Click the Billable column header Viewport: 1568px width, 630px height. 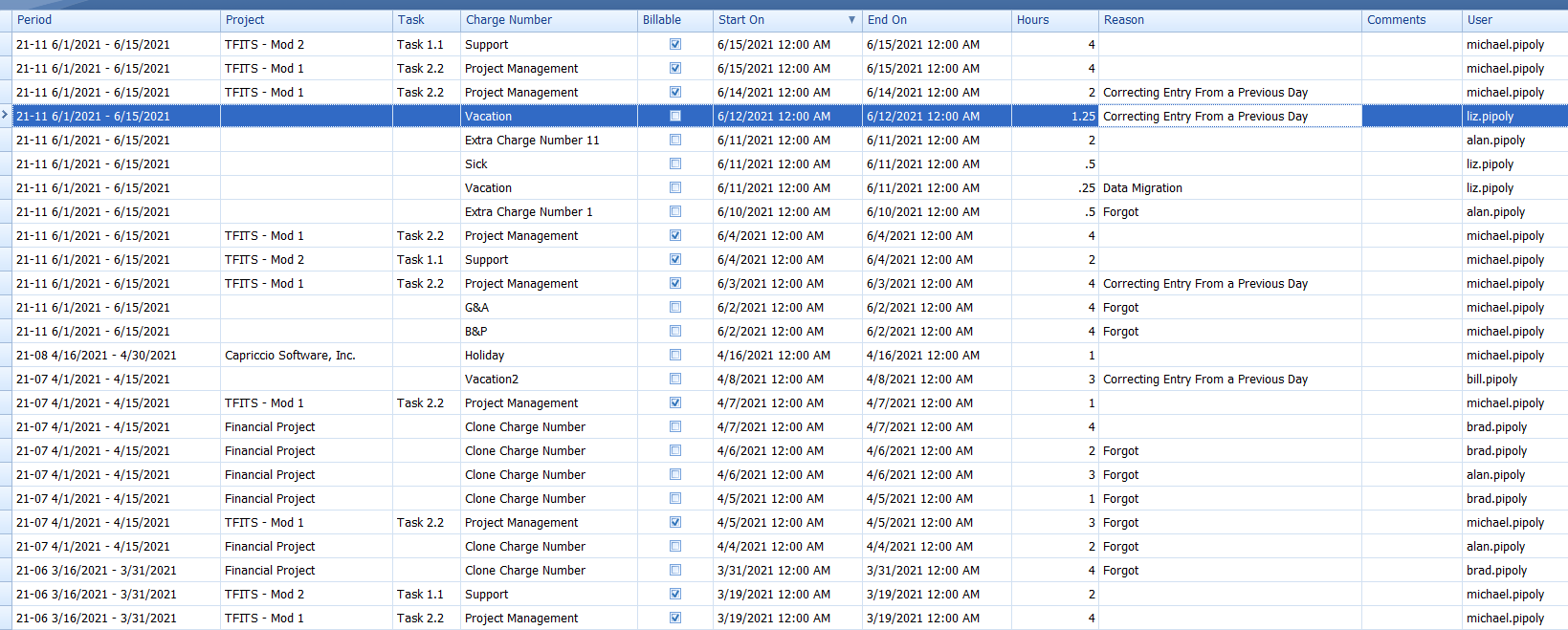click(675, 20)
